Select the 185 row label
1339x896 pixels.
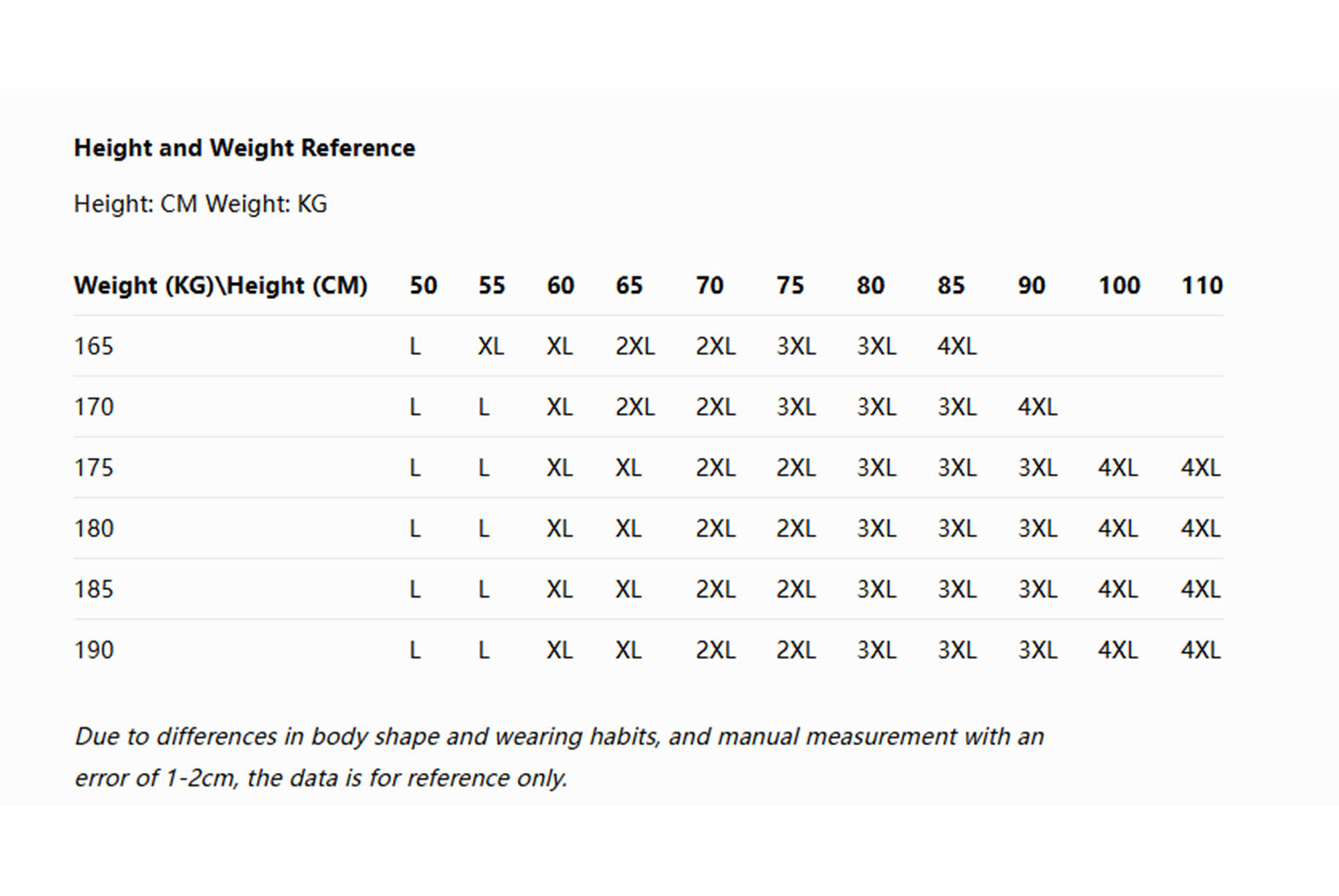pyautogui.click(x=94, y=589)
